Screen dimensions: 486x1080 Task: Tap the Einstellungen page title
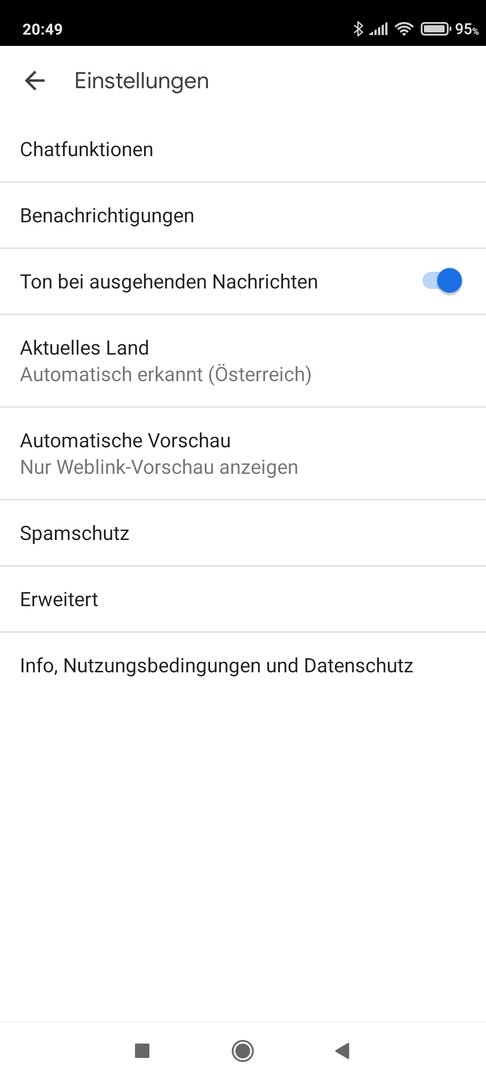[x=142, y=81]
